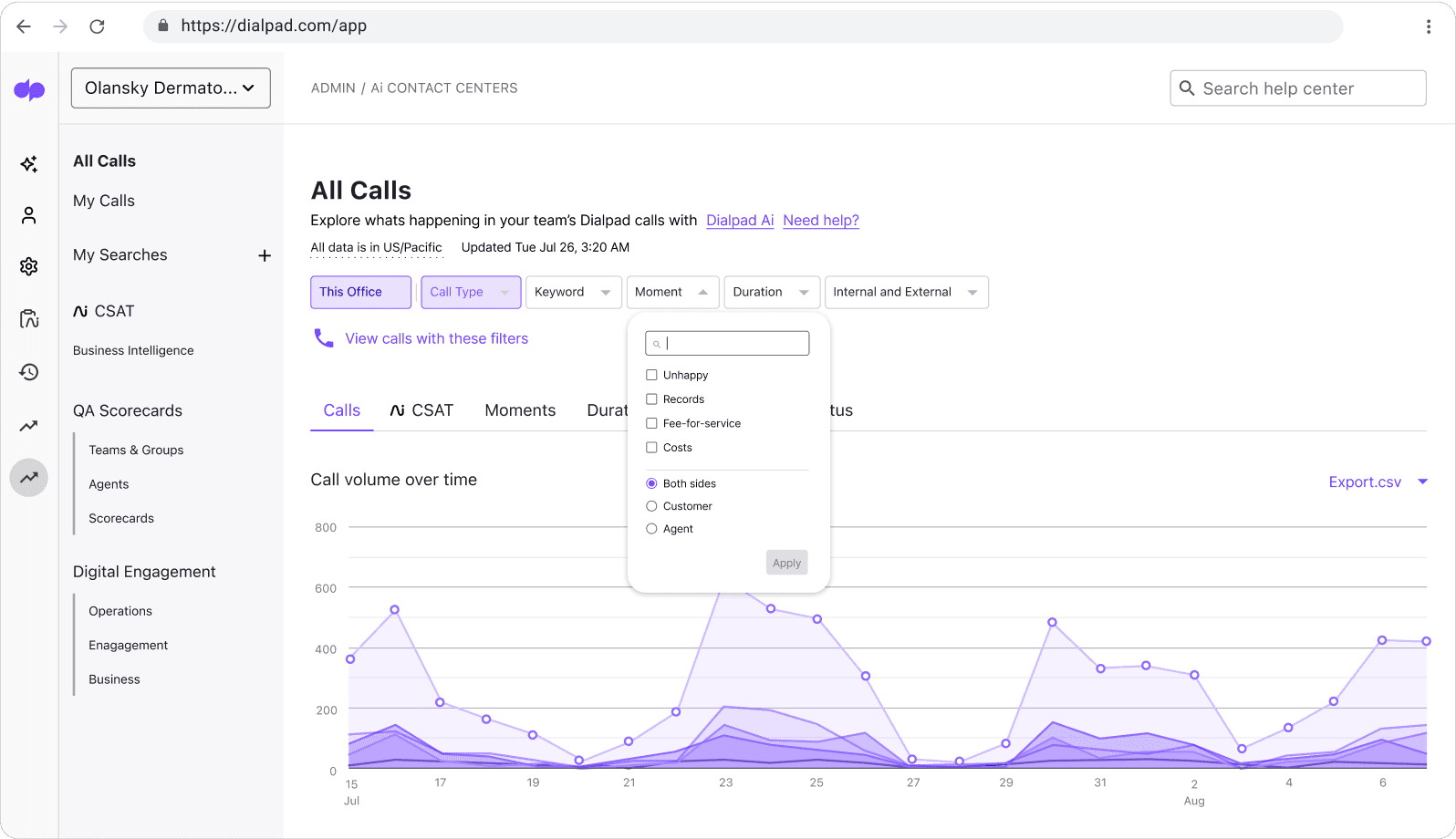Select the Agent radio option
Screen dimensions: 1456x839
coord(651,529)
